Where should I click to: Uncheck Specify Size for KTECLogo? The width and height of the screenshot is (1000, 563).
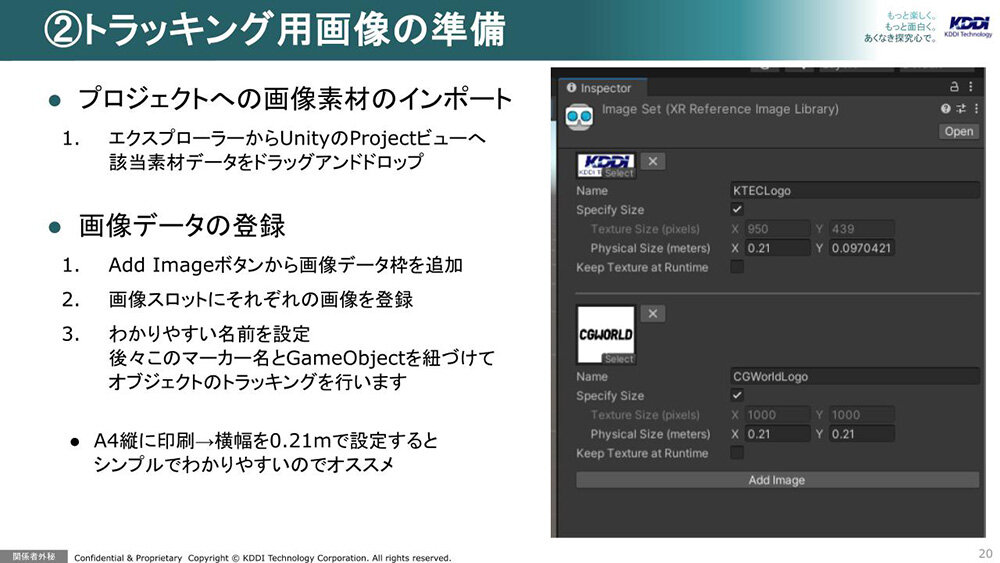(737, 210)
